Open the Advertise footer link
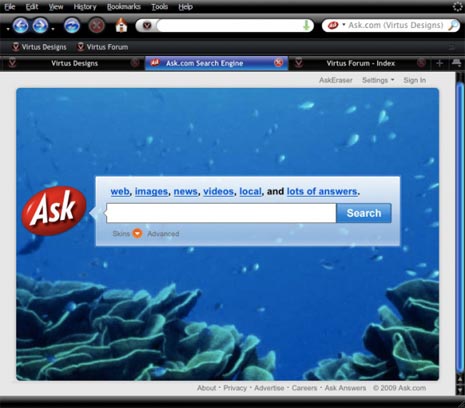 point(269,388)
